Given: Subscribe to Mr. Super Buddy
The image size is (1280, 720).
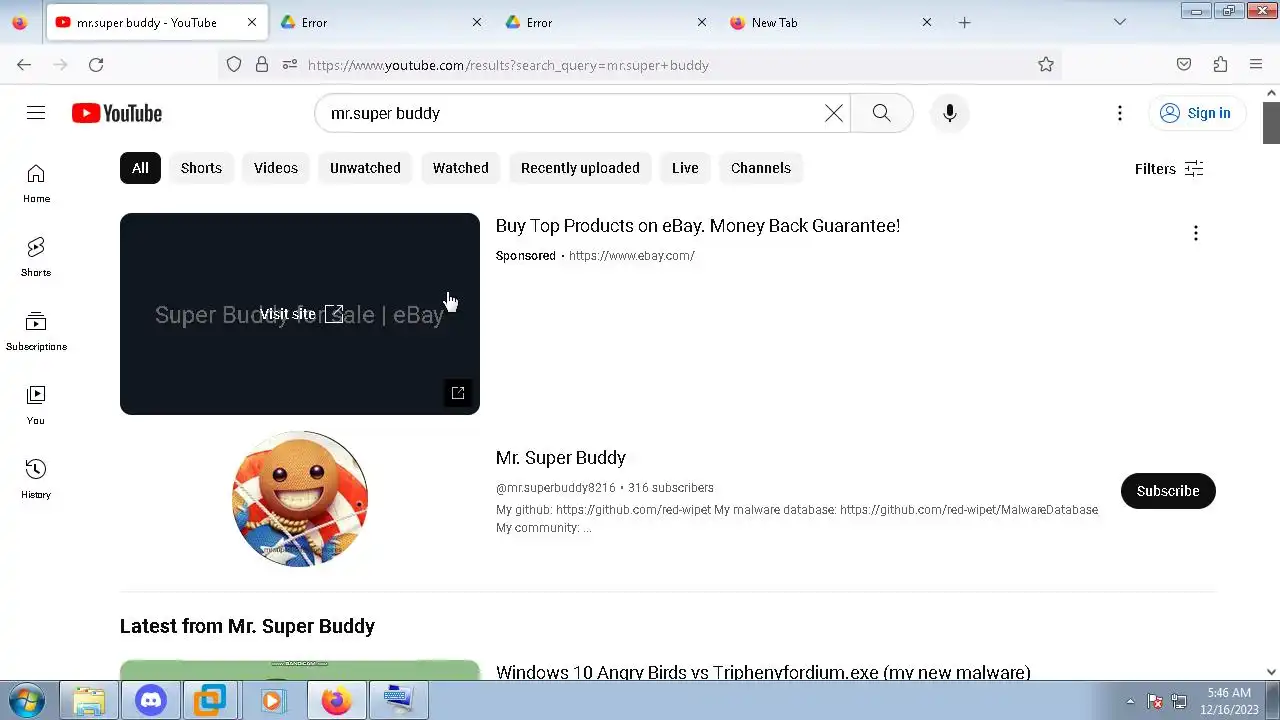Looking at the screenshot, I should tap(1168, 491).
